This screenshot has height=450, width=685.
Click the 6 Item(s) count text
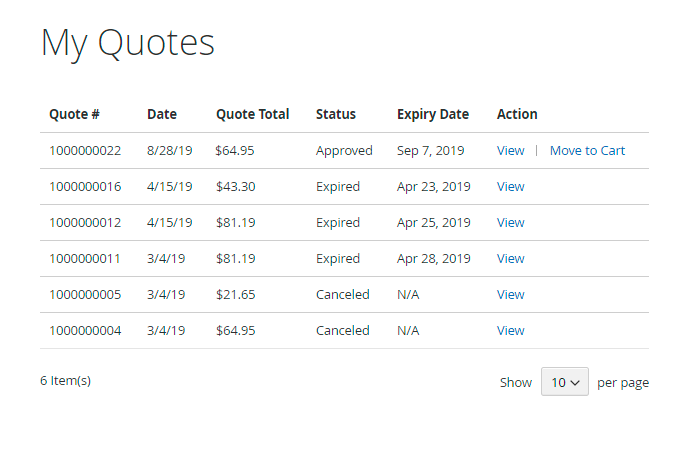pyautogui.click(x=66, y=381)
